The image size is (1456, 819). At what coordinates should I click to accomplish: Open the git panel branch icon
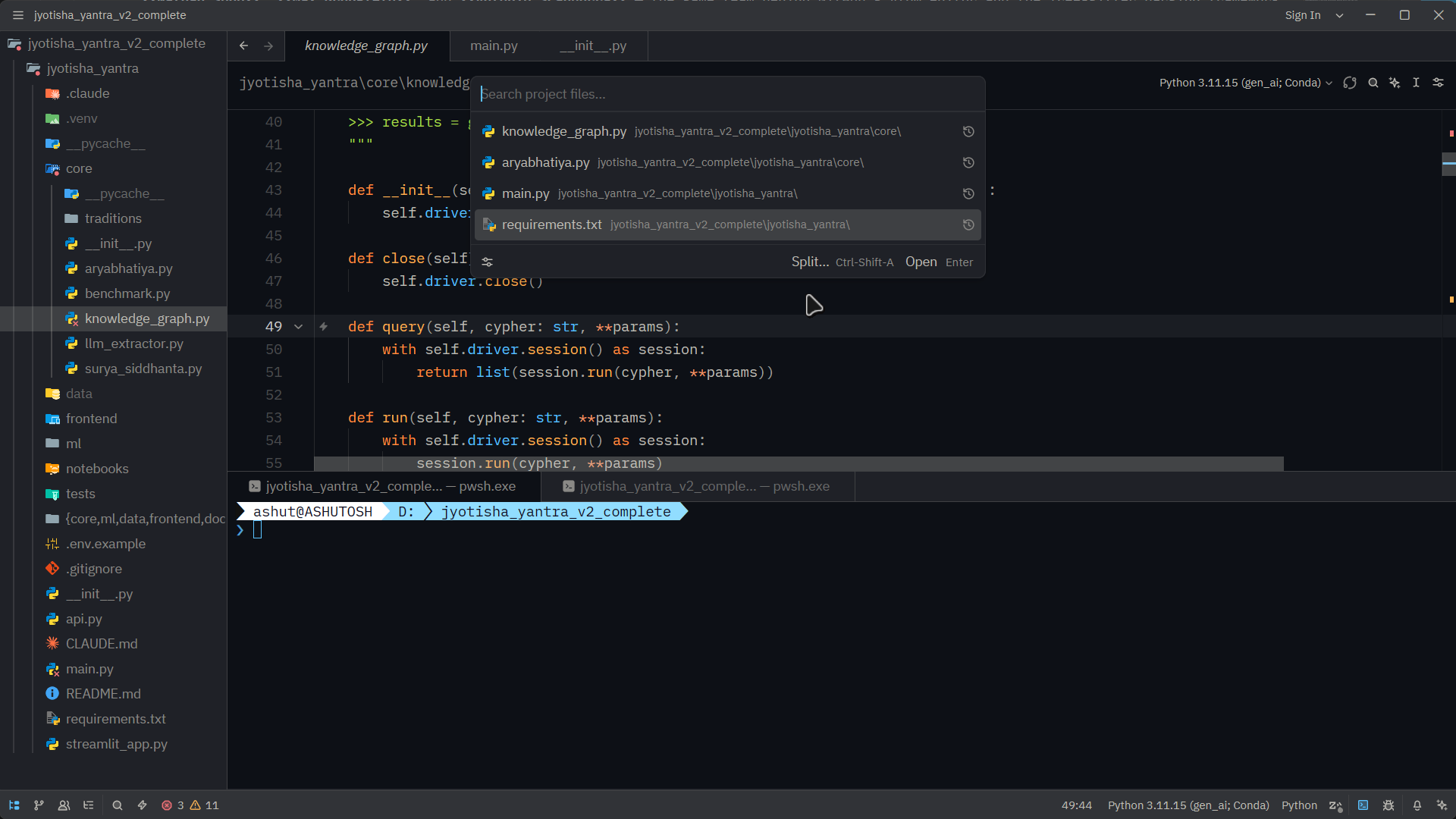pyautogui.click(x=39, y=805)
